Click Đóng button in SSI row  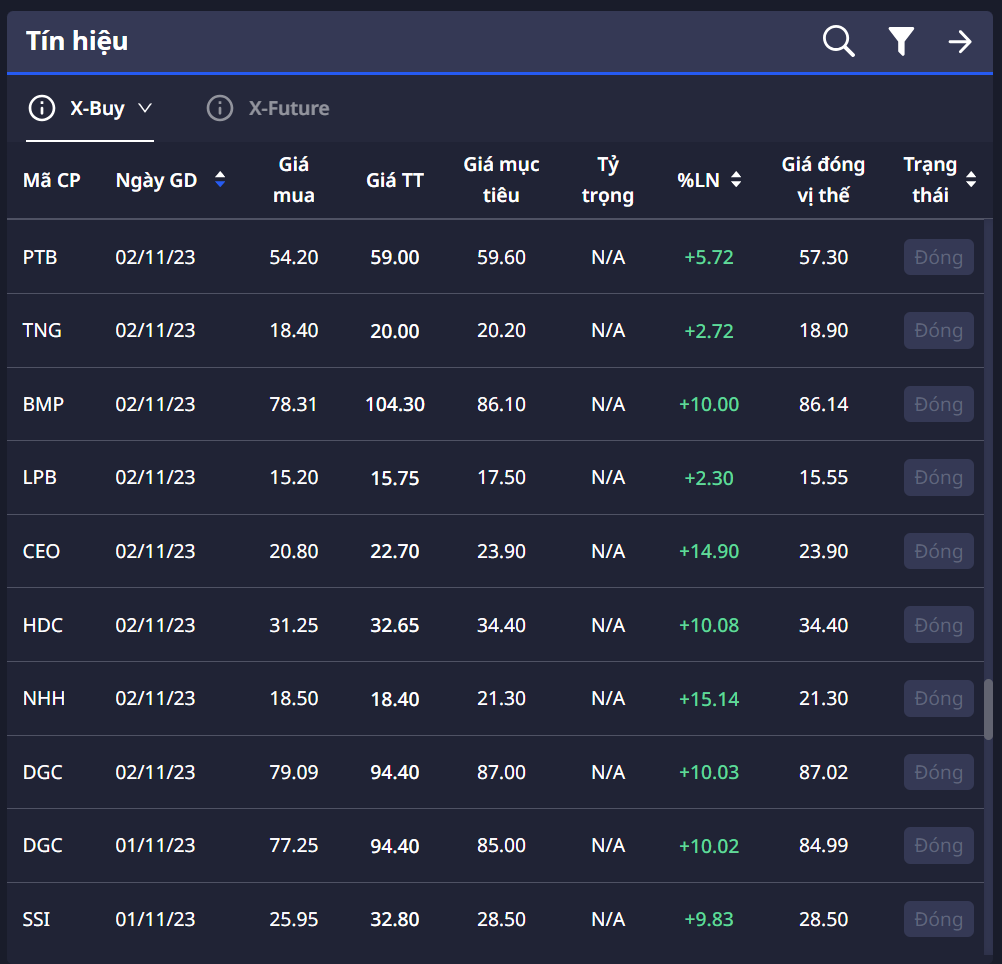pos(938,919)
